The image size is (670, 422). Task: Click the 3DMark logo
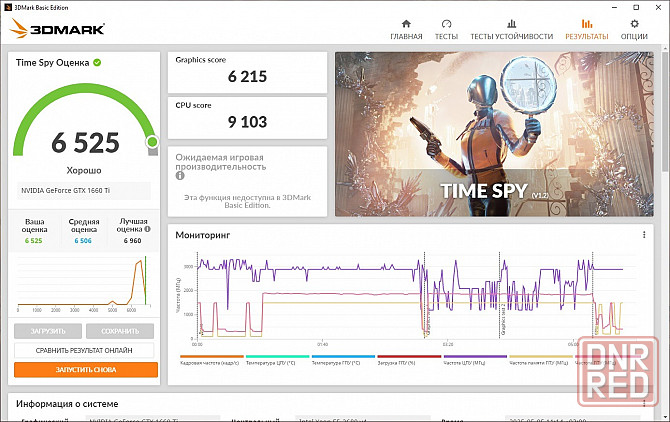pos(57,29)
